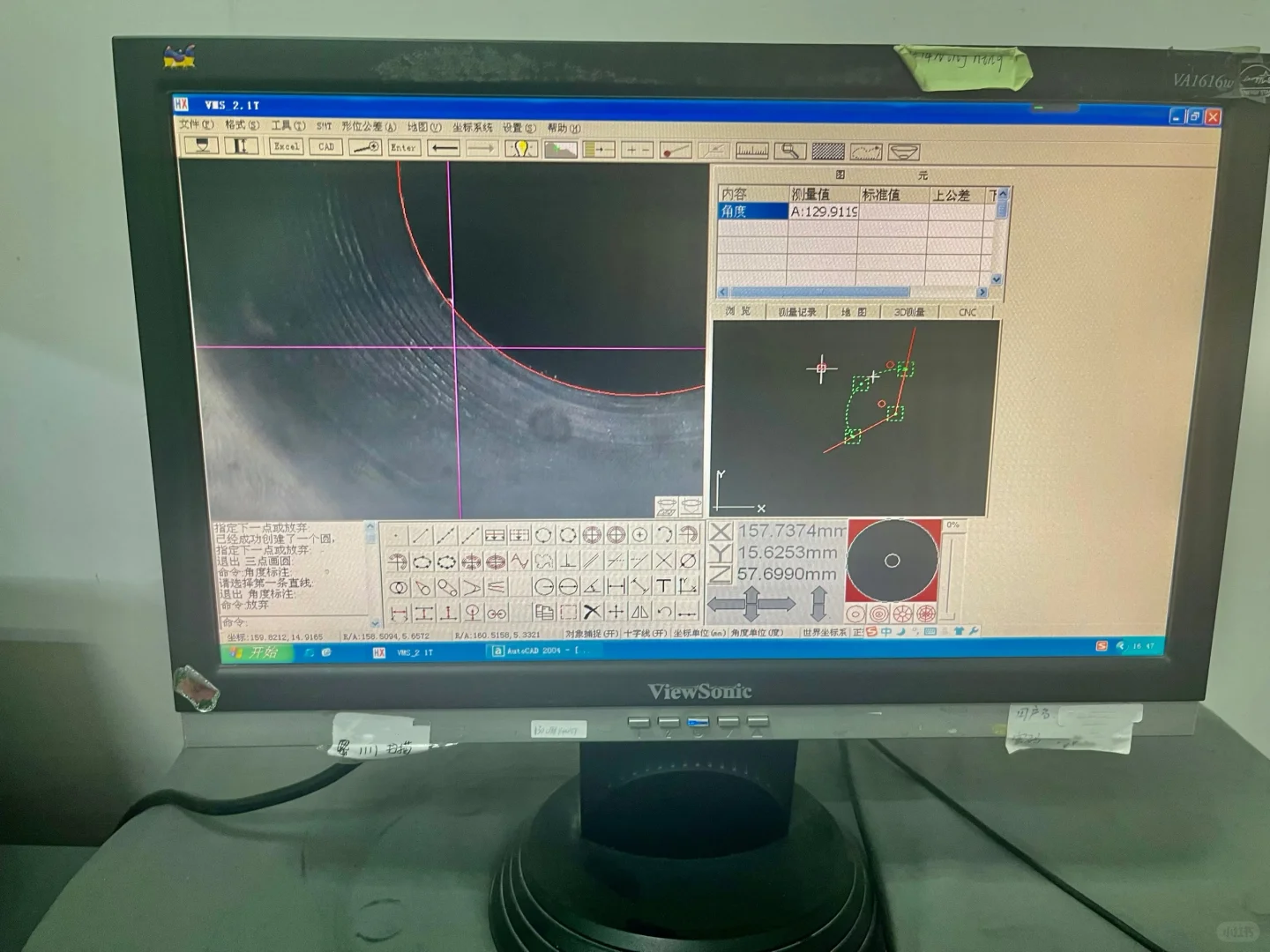Click the undo arrow tool in bottom row

pos(664,611)
